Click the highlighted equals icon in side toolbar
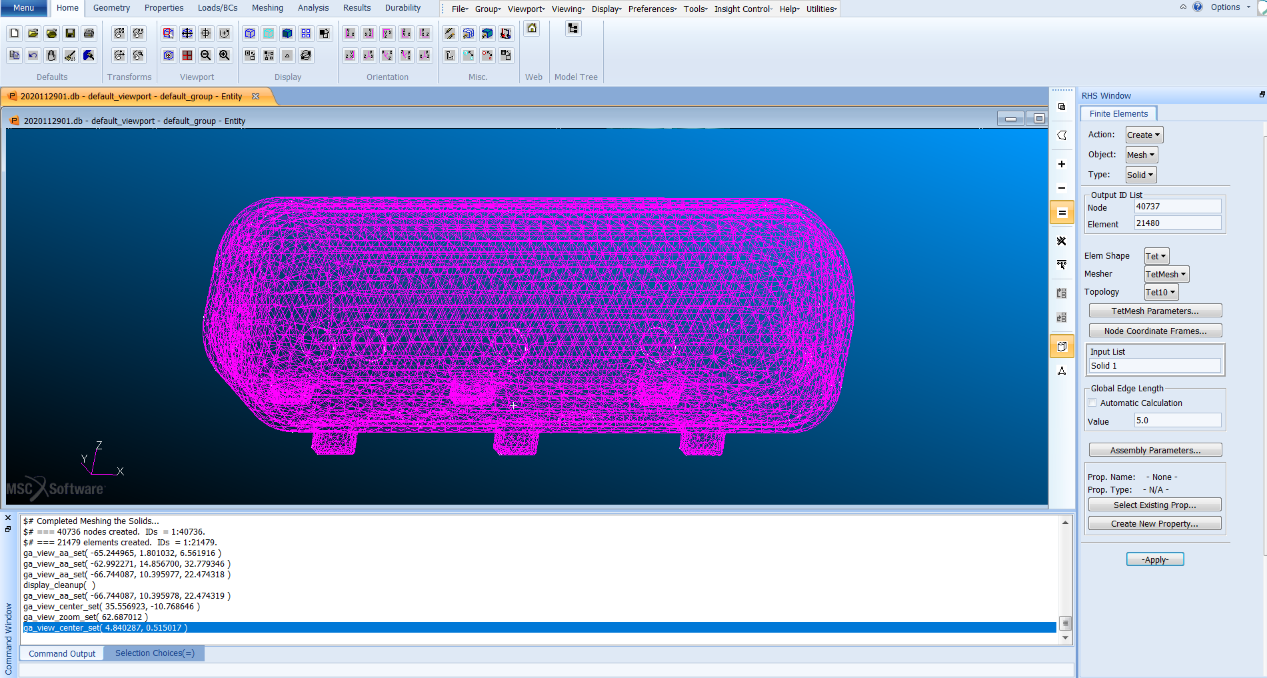 tap(1062, 212)
